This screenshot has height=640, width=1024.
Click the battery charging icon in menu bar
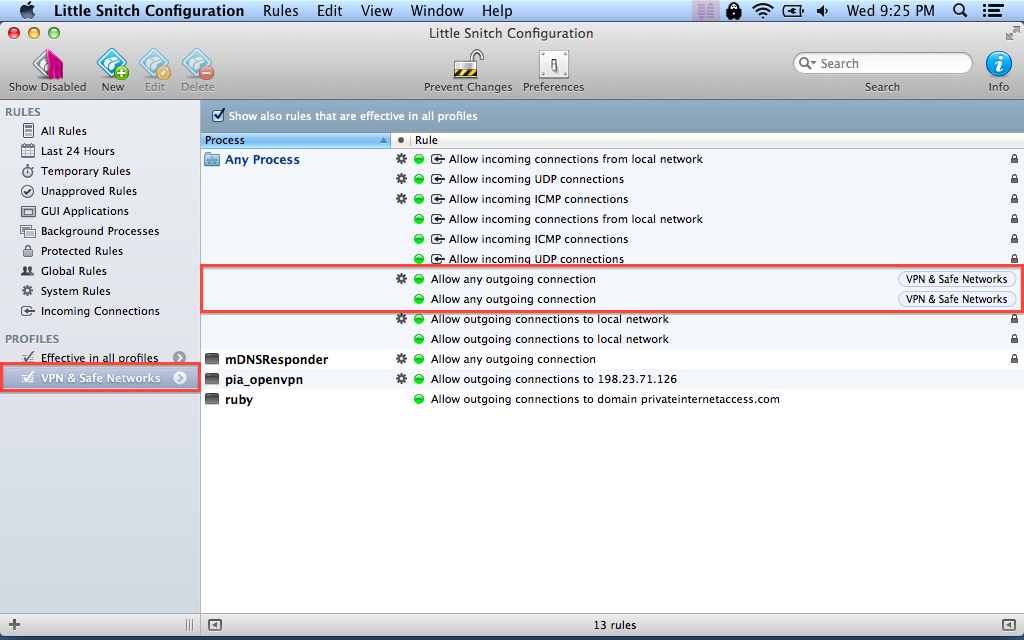(x=793, y=10)
